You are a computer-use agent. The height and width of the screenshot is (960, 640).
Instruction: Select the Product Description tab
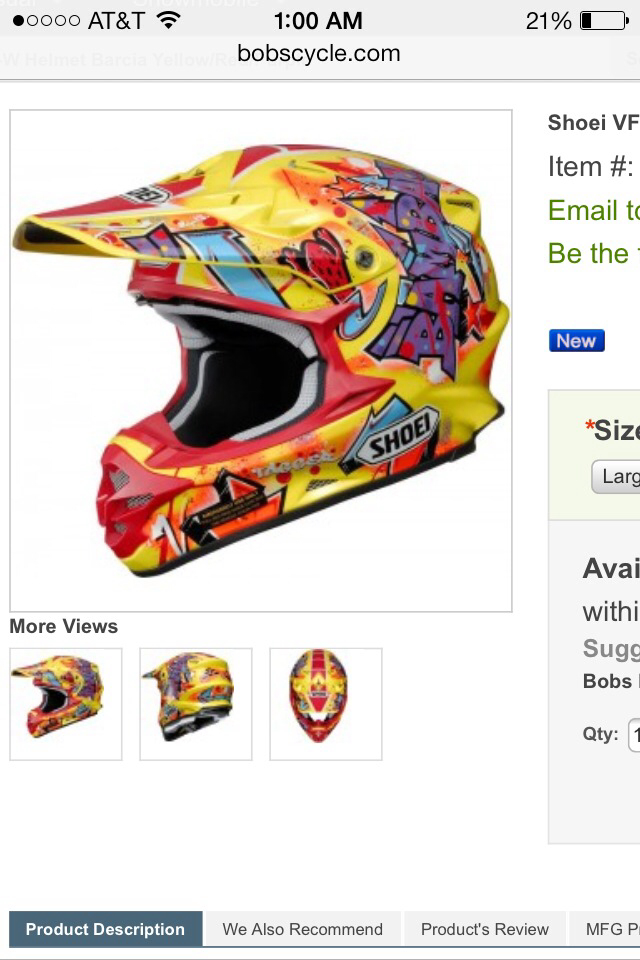pos(105,929)
